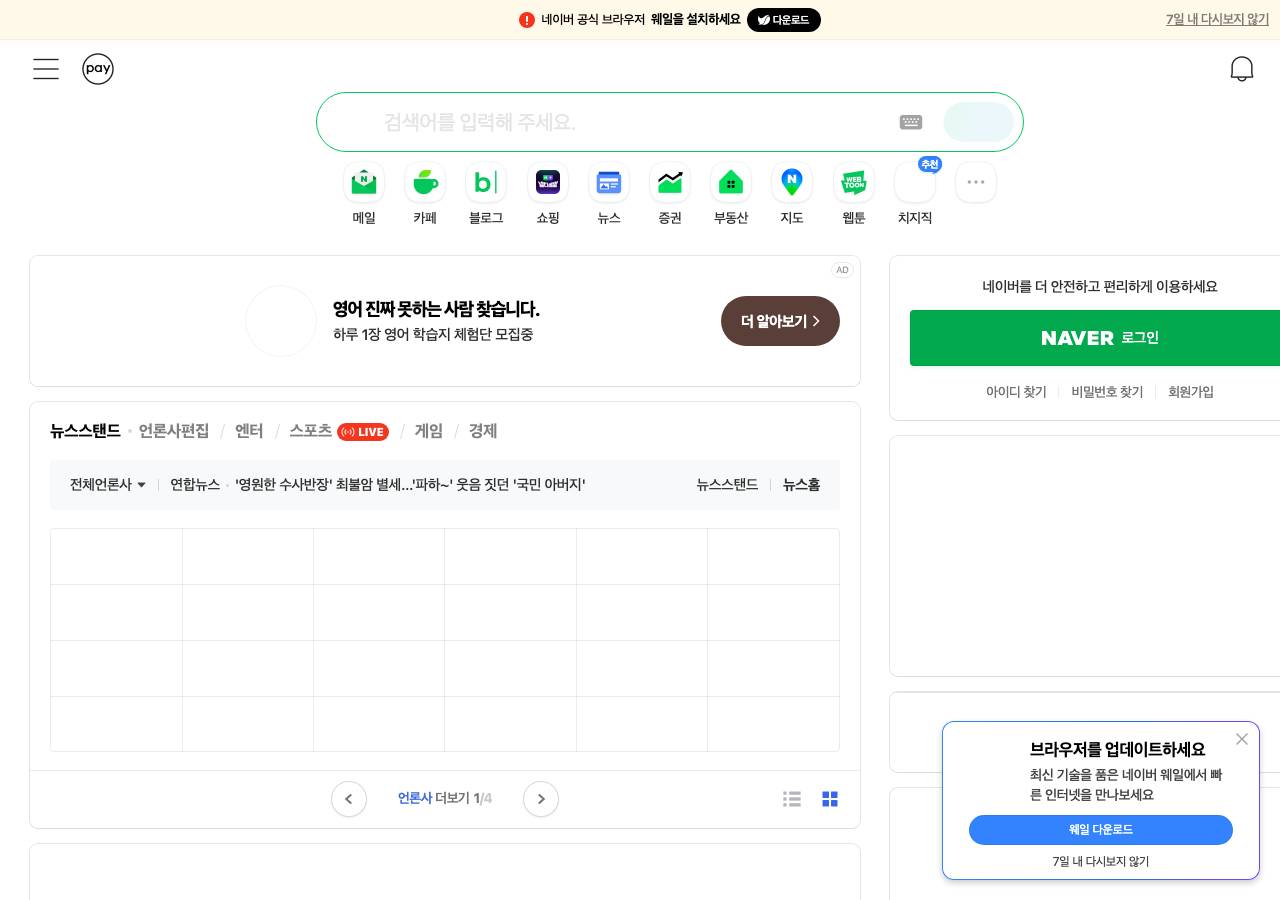Click the top banner 다운로드 button
Screen dimensions: 1280x900
[x=784, y=20]
